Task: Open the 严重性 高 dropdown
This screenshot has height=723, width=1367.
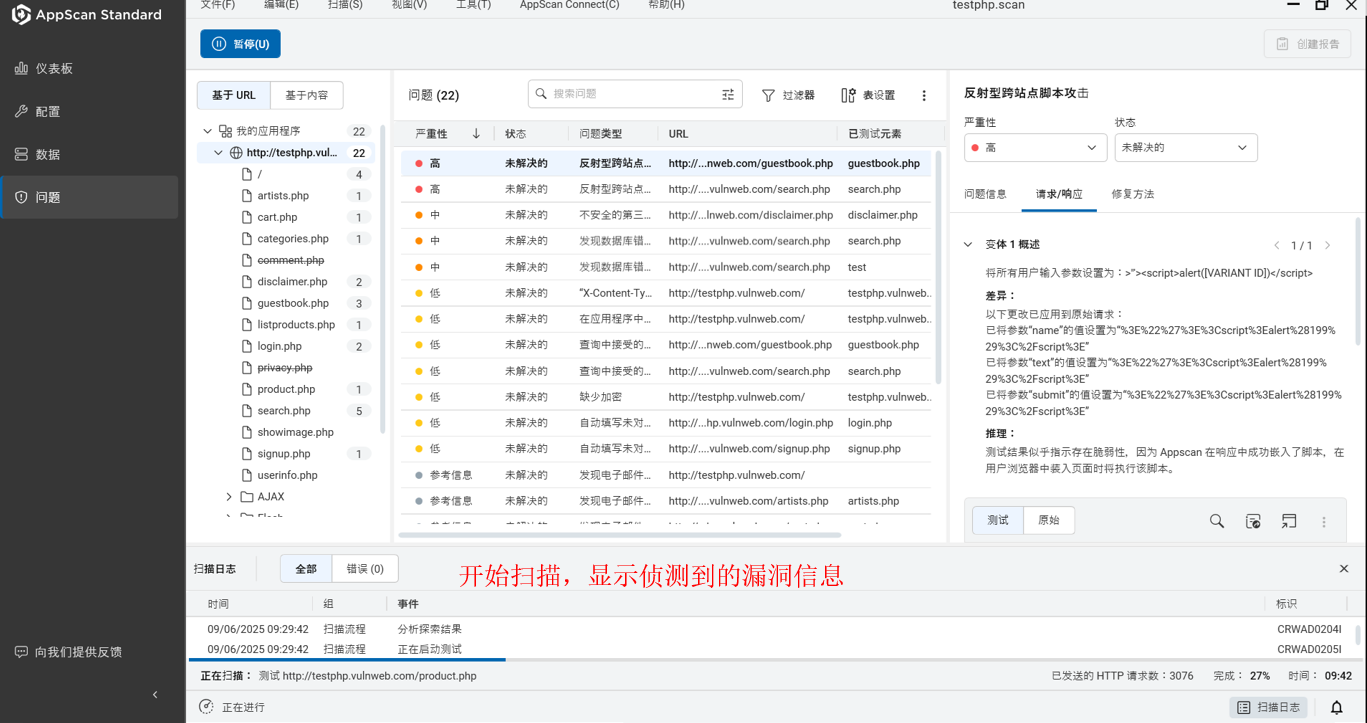Action: 1036,147
